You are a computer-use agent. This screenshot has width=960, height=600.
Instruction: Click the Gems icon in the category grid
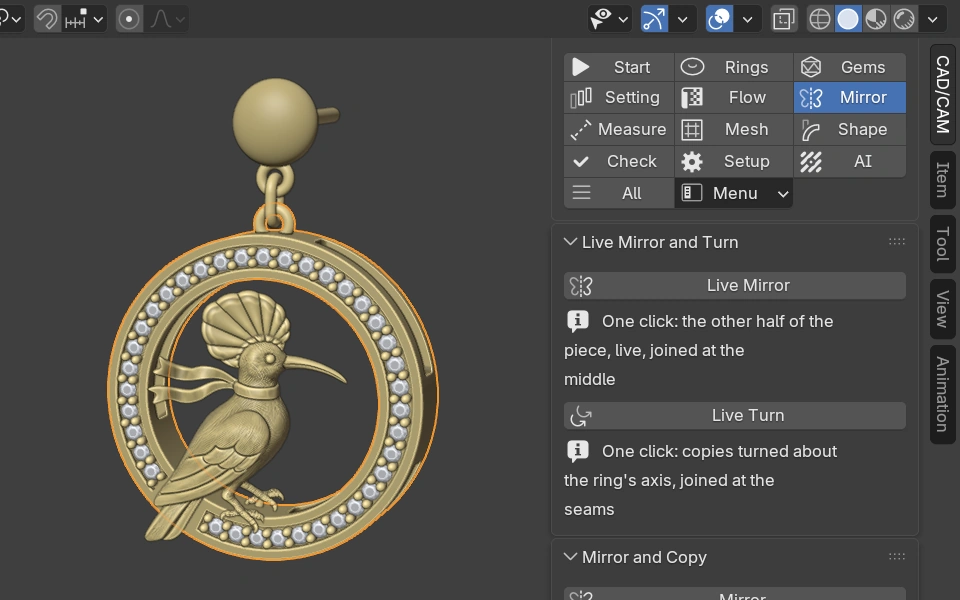pos(811,67)
